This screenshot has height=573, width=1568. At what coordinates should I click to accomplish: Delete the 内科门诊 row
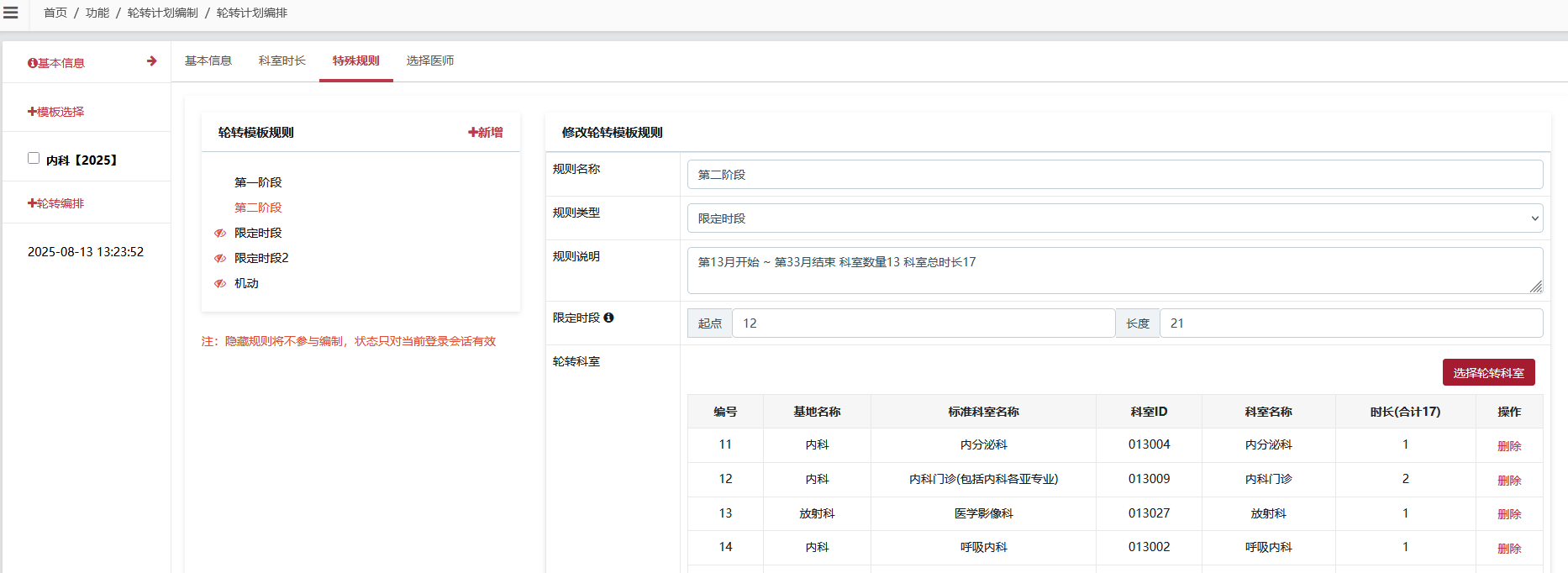[x=1509, y=481]
